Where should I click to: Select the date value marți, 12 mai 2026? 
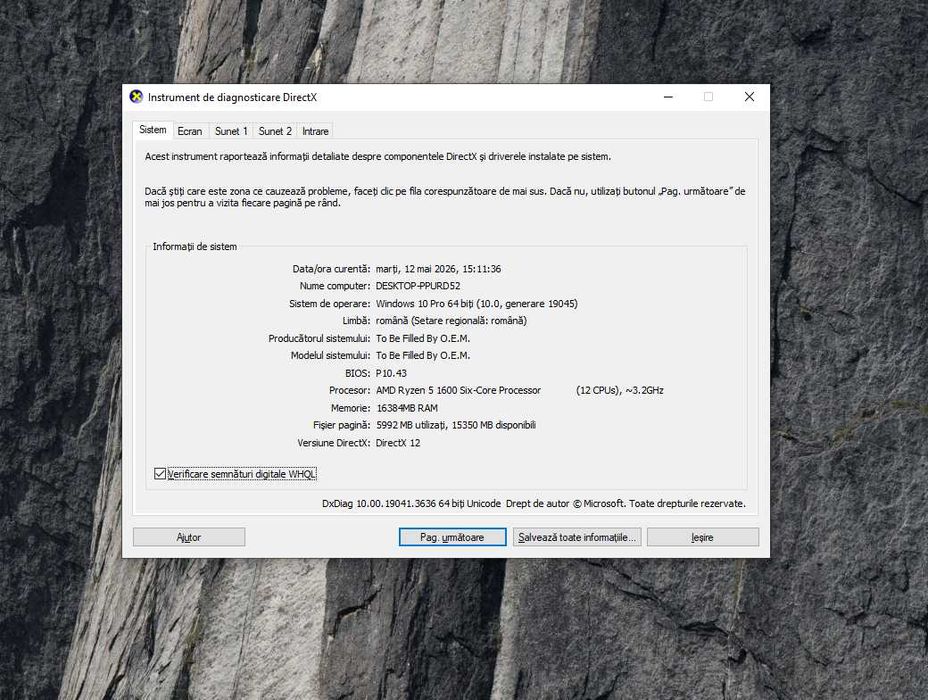tap(439, 269)
